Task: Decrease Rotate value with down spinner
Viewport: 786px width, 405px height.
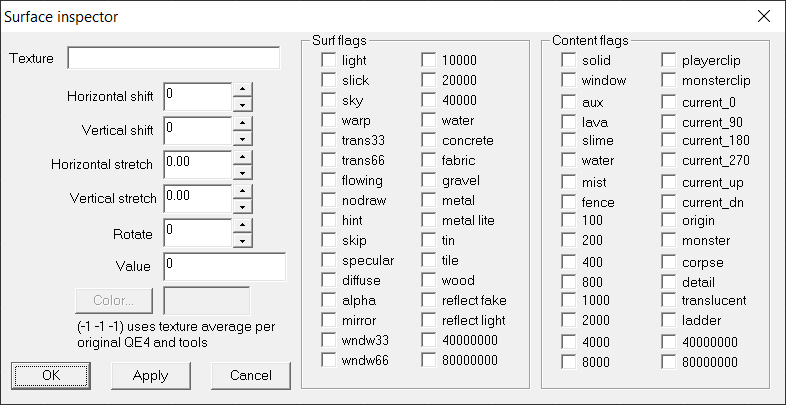Action: point(242,241)
